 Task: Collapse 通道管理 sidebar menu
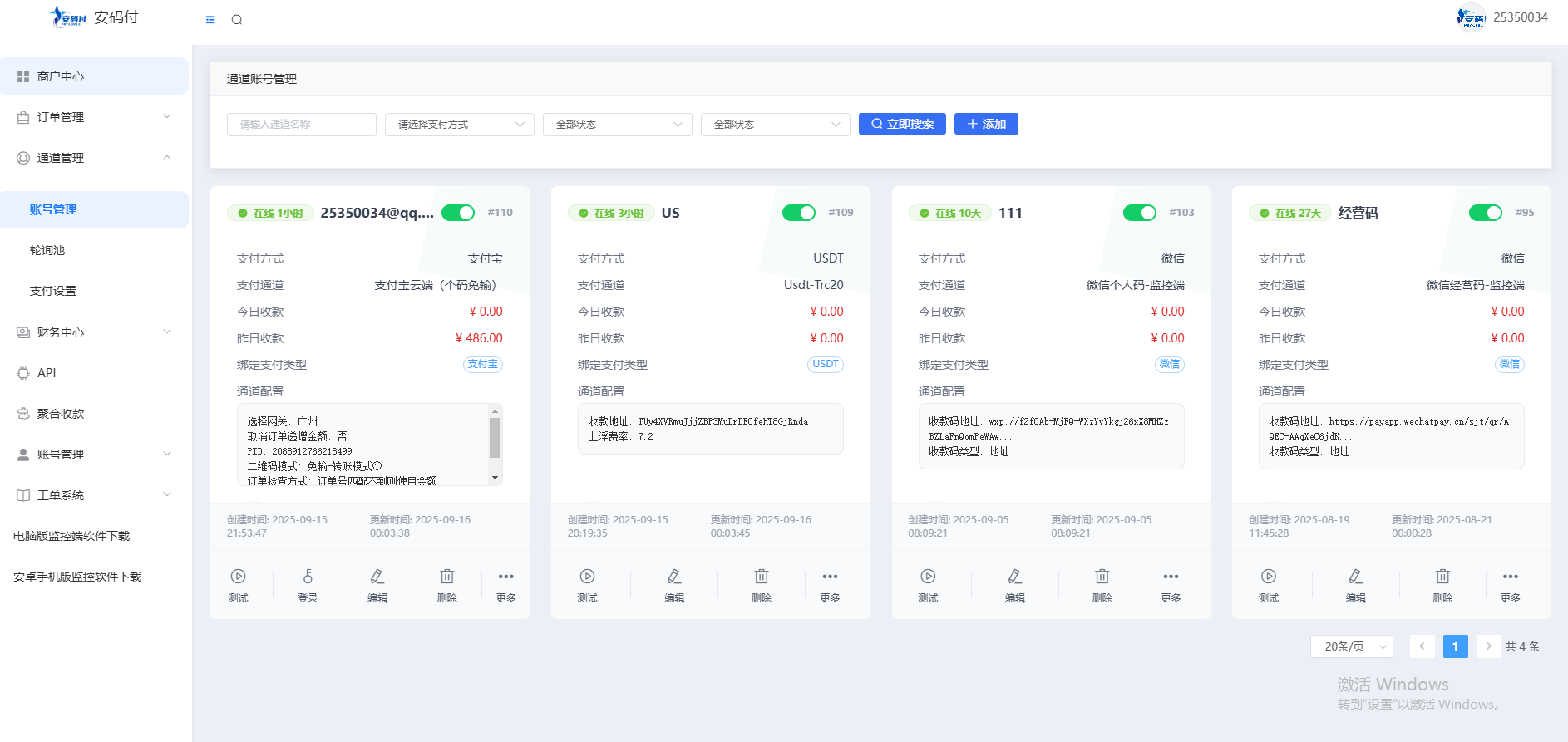click(94, 158)
